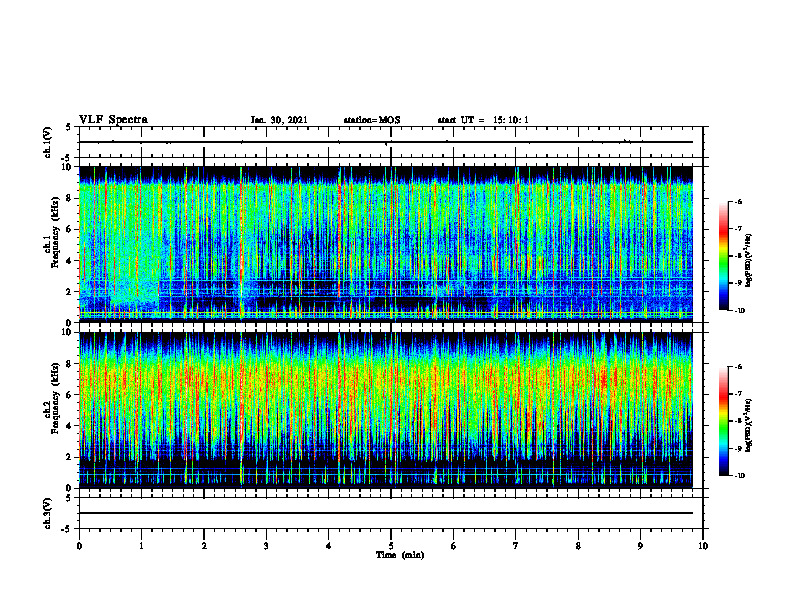This screenshot has height=612, width=792.
Task: Click the "8" kHz tick on ch.2 axis
Action: coord(71,364)
